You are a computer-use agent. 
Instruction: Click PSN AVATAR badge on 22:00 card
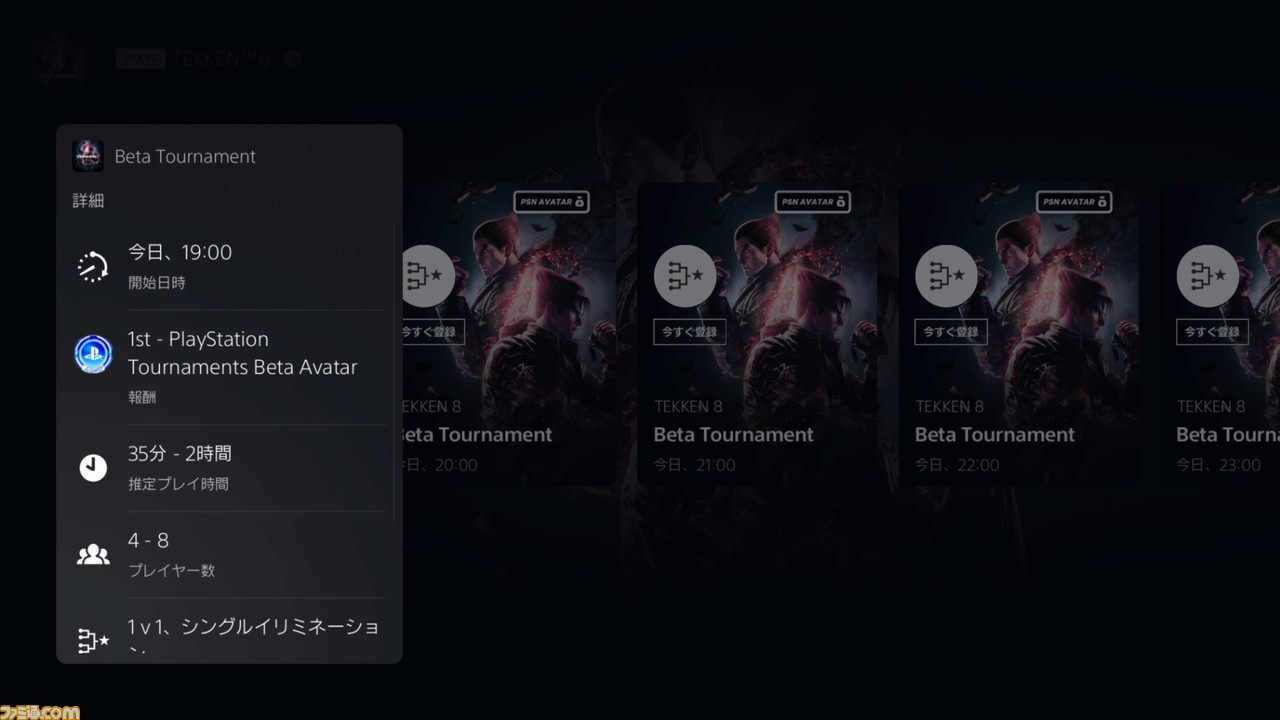click(x=1073, y=202)
